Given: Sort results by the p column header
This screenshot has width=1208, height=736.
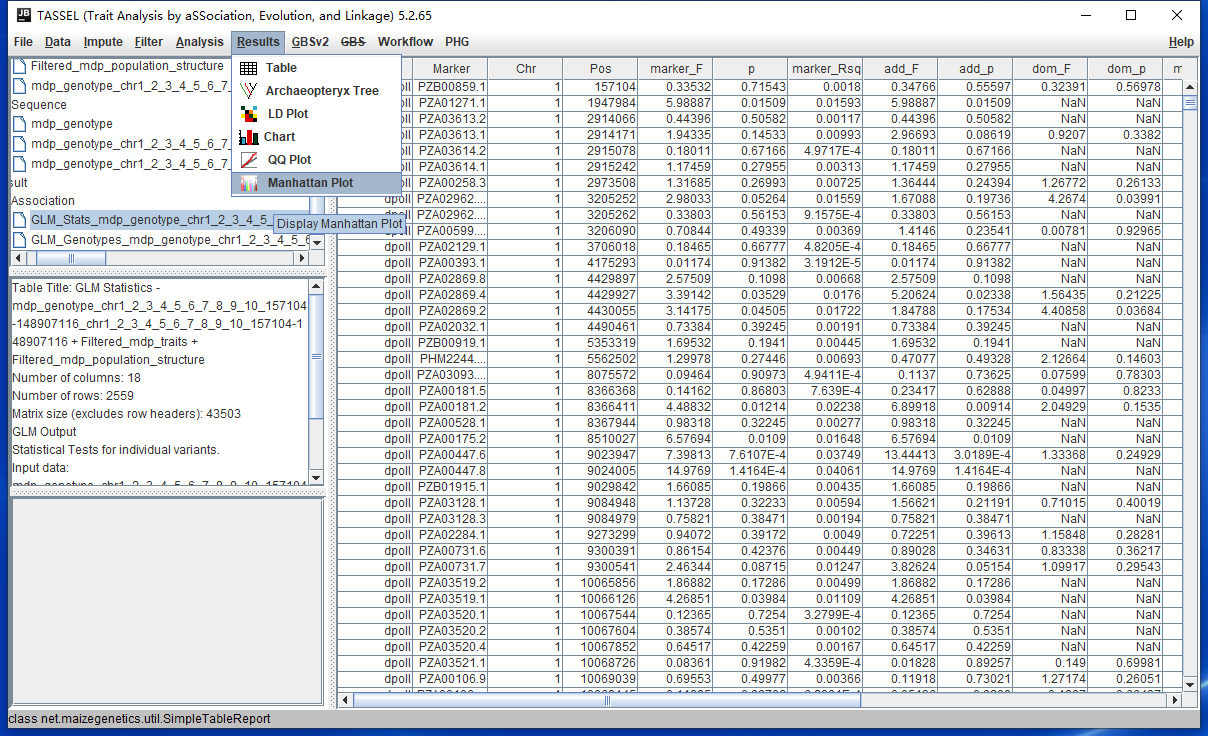Looking at the screenshot, I should click(751, 68).
